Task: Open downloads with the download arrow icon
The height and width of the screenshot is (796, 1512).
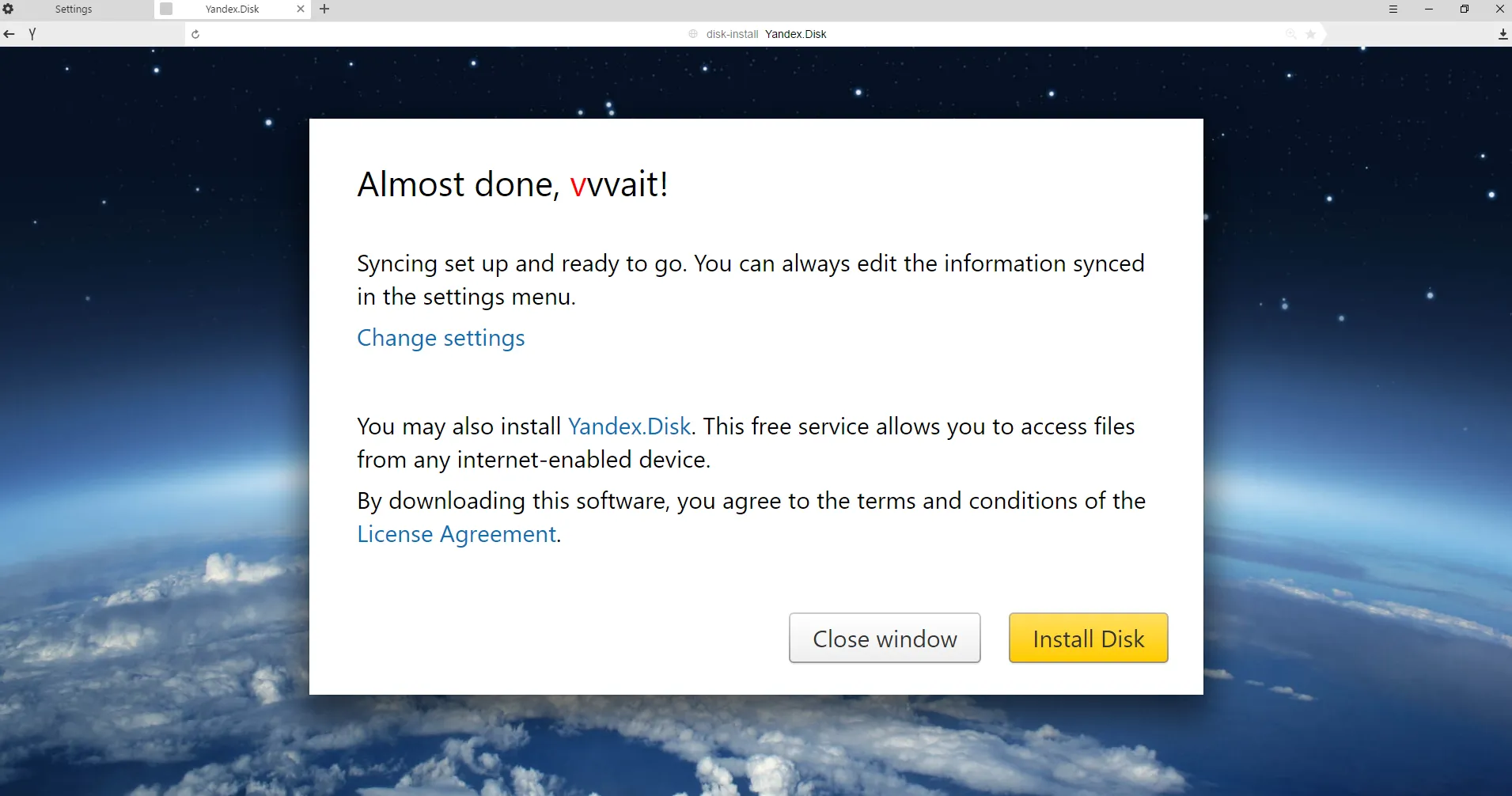Action: 1502,33
